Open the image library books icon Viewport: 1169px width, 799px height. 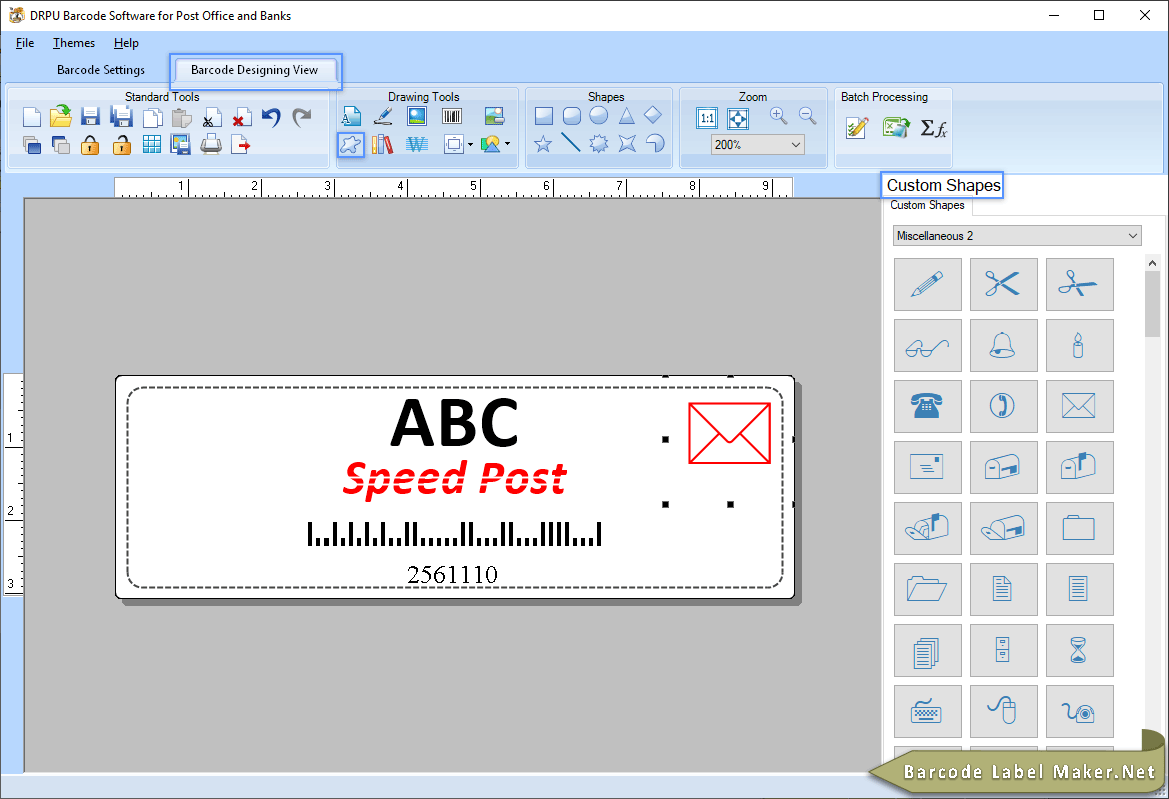point(382,144)
